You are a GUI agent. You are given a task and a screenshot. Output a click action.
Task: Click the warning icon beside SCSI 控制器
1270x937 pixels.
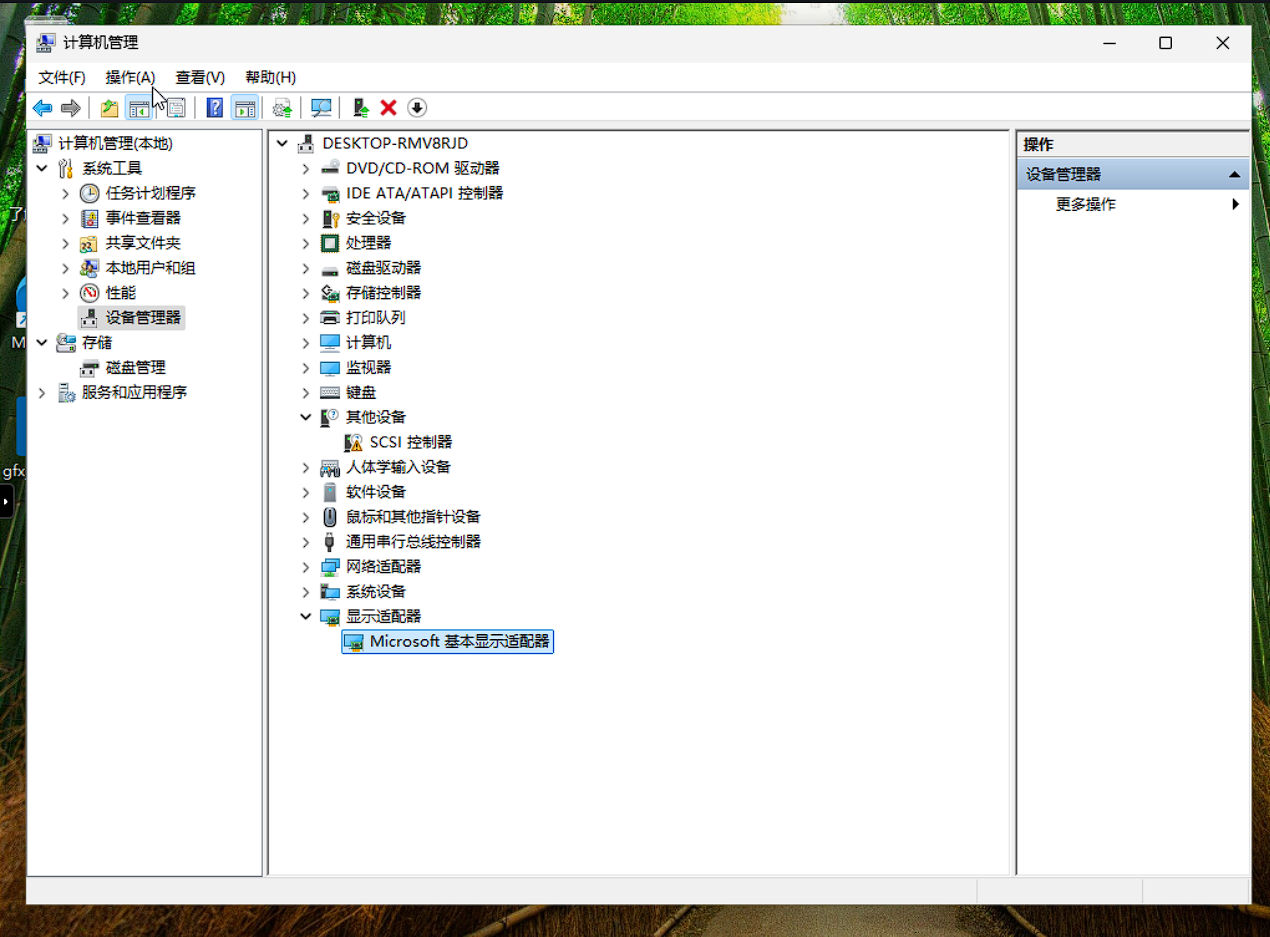click(354, 442)
